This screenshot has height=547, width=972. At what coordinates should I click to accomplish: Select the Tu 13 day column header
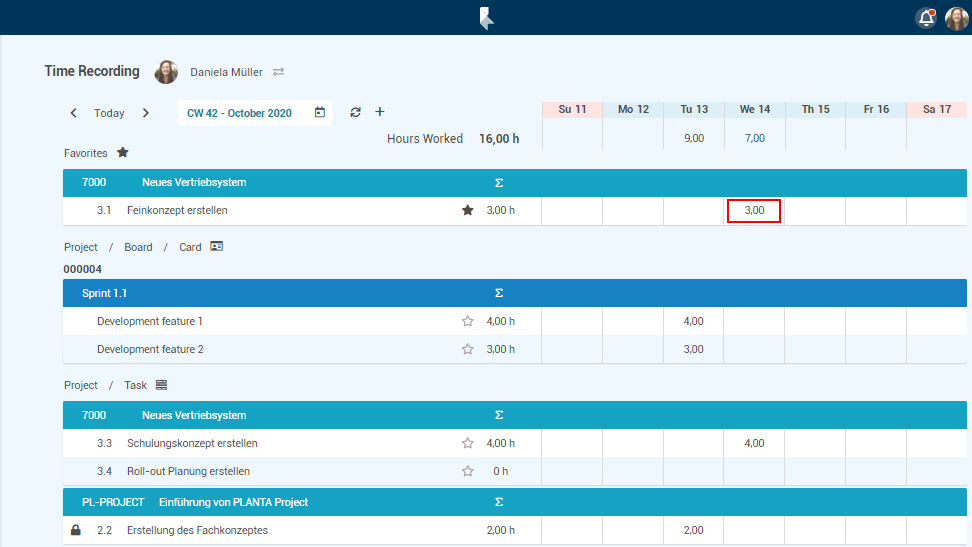(694, 109)
